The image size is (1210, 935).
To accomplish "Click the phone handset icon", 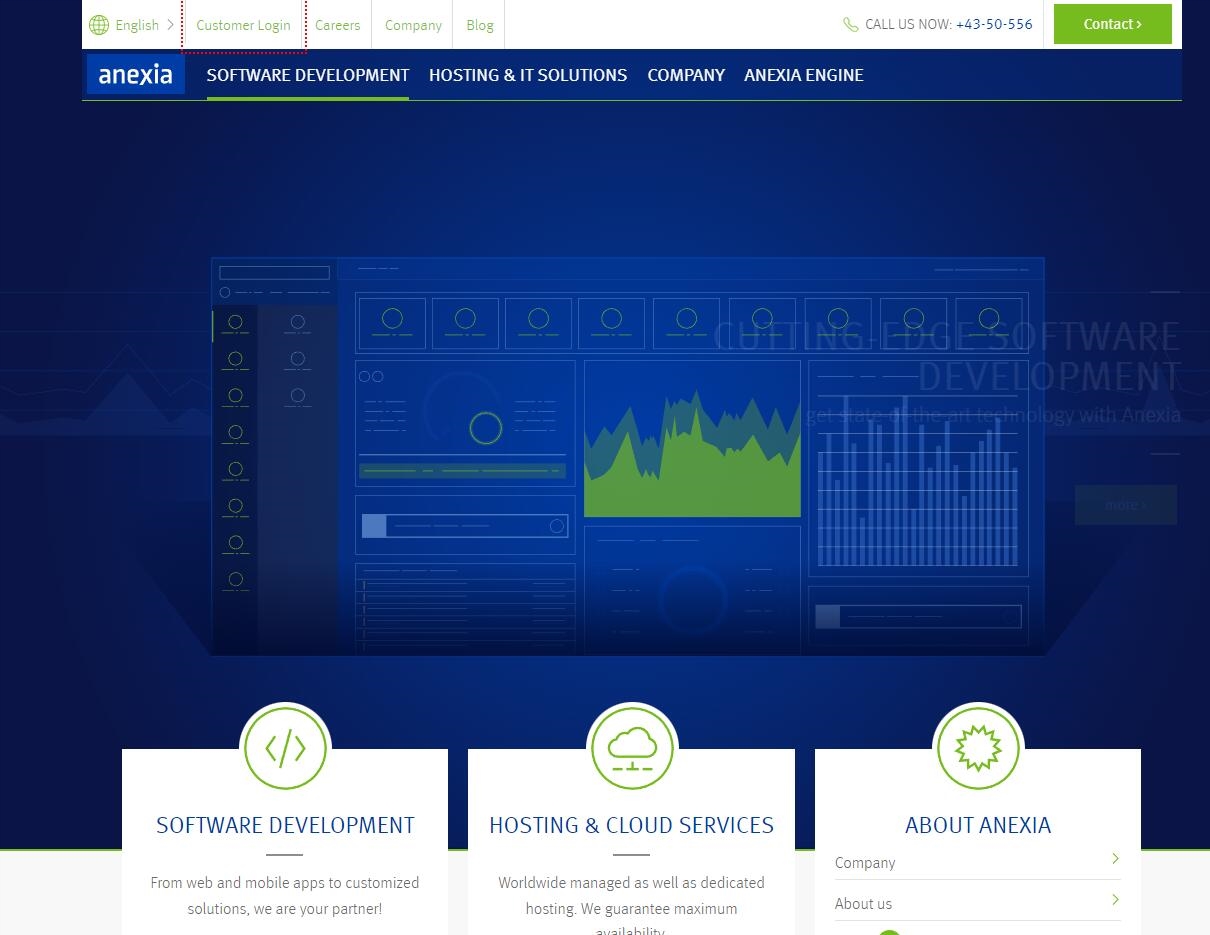I will click(851, 25).
